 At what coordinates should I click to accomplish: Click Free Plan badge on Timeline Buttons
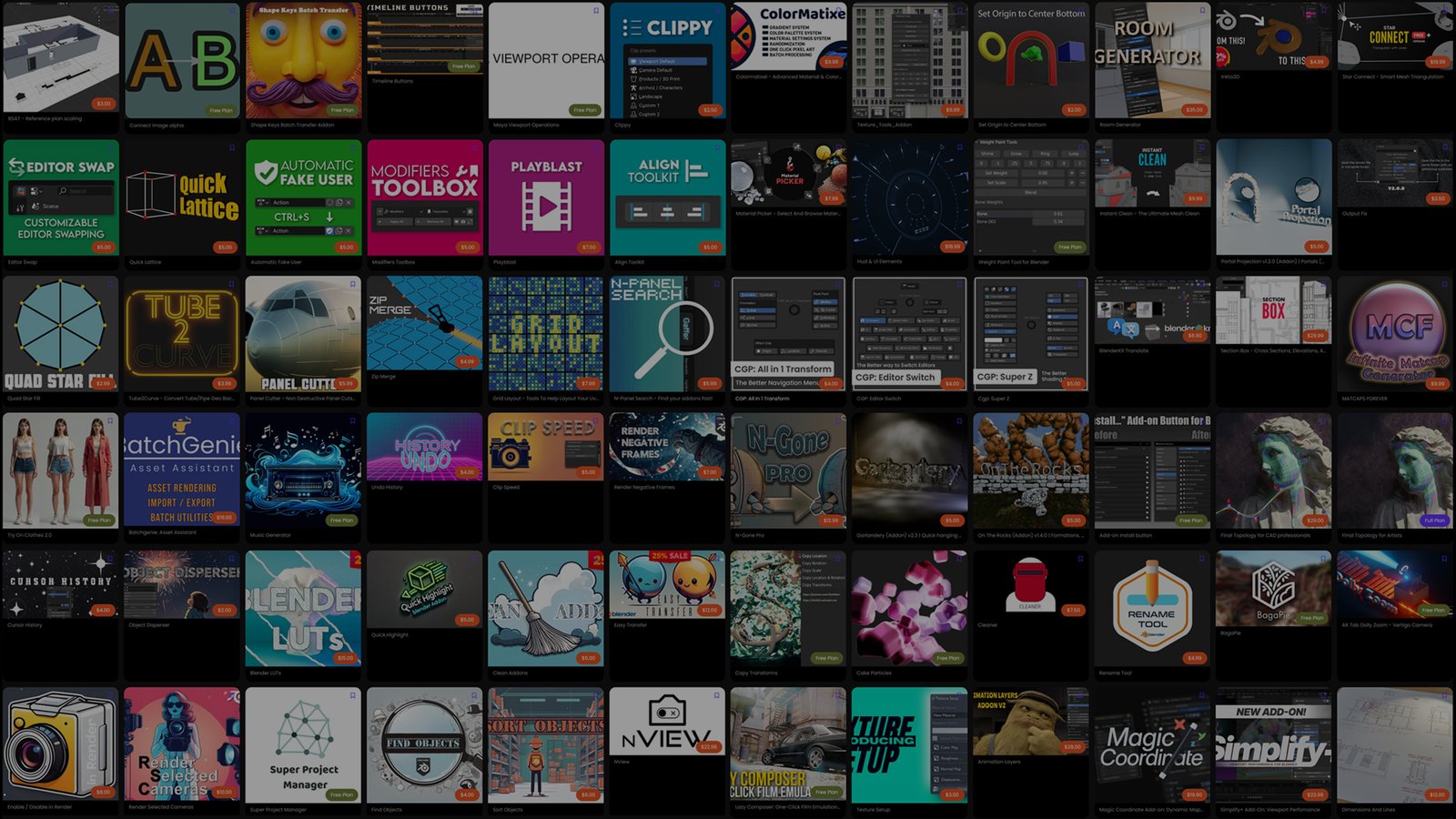pos(463,66)
